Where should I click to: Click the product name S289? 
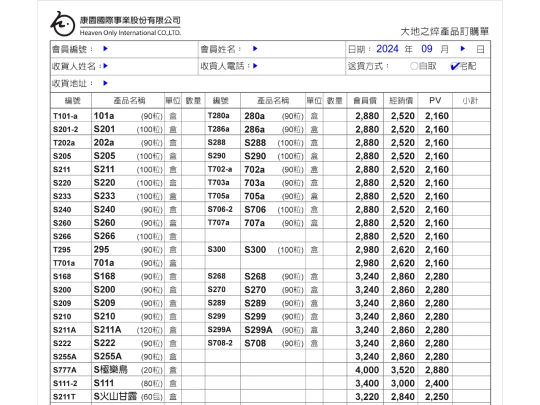pos(255,303)
